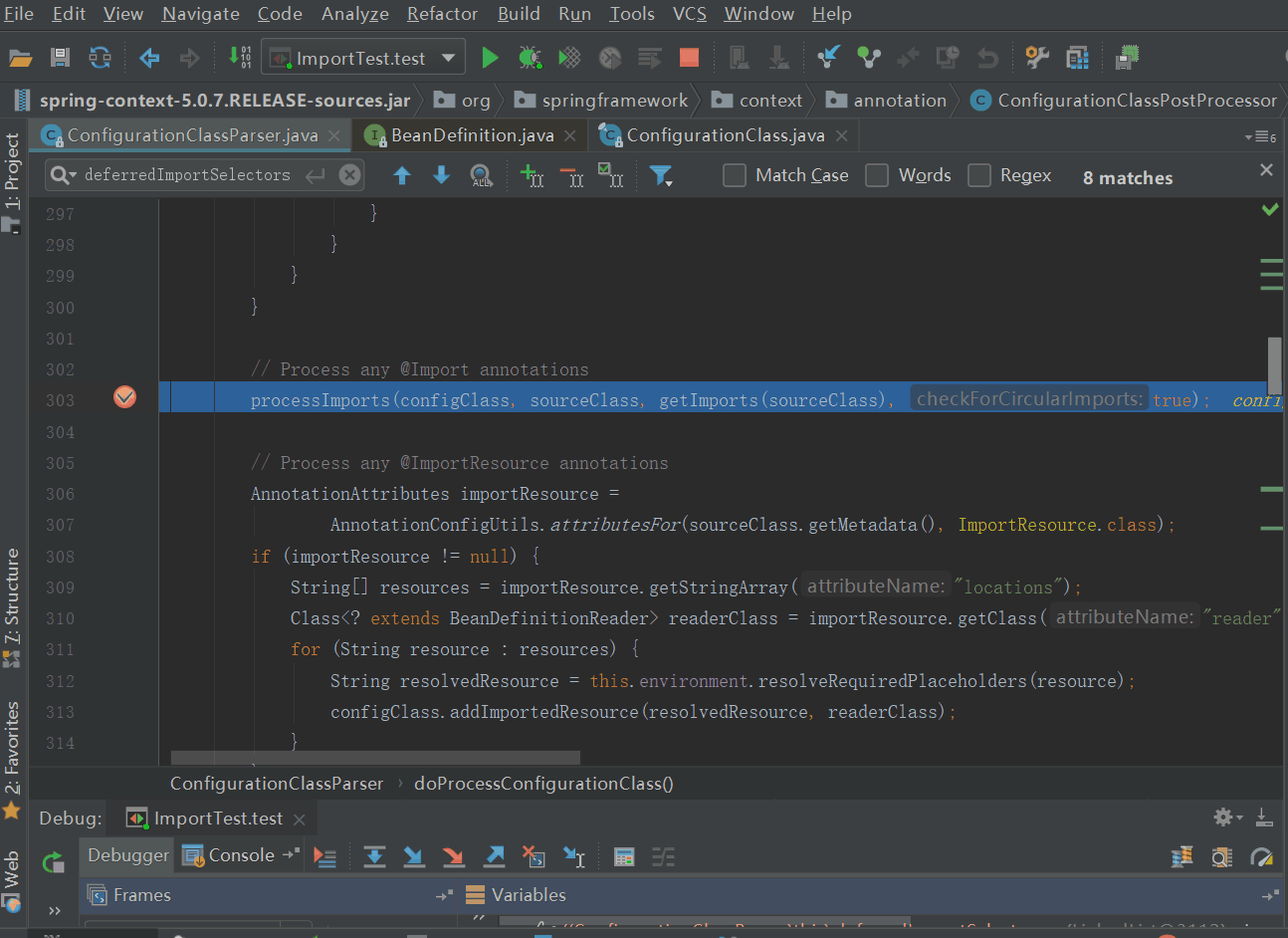
Task: Click the Step Into debugger icon
Action: [x=414, y=856]
